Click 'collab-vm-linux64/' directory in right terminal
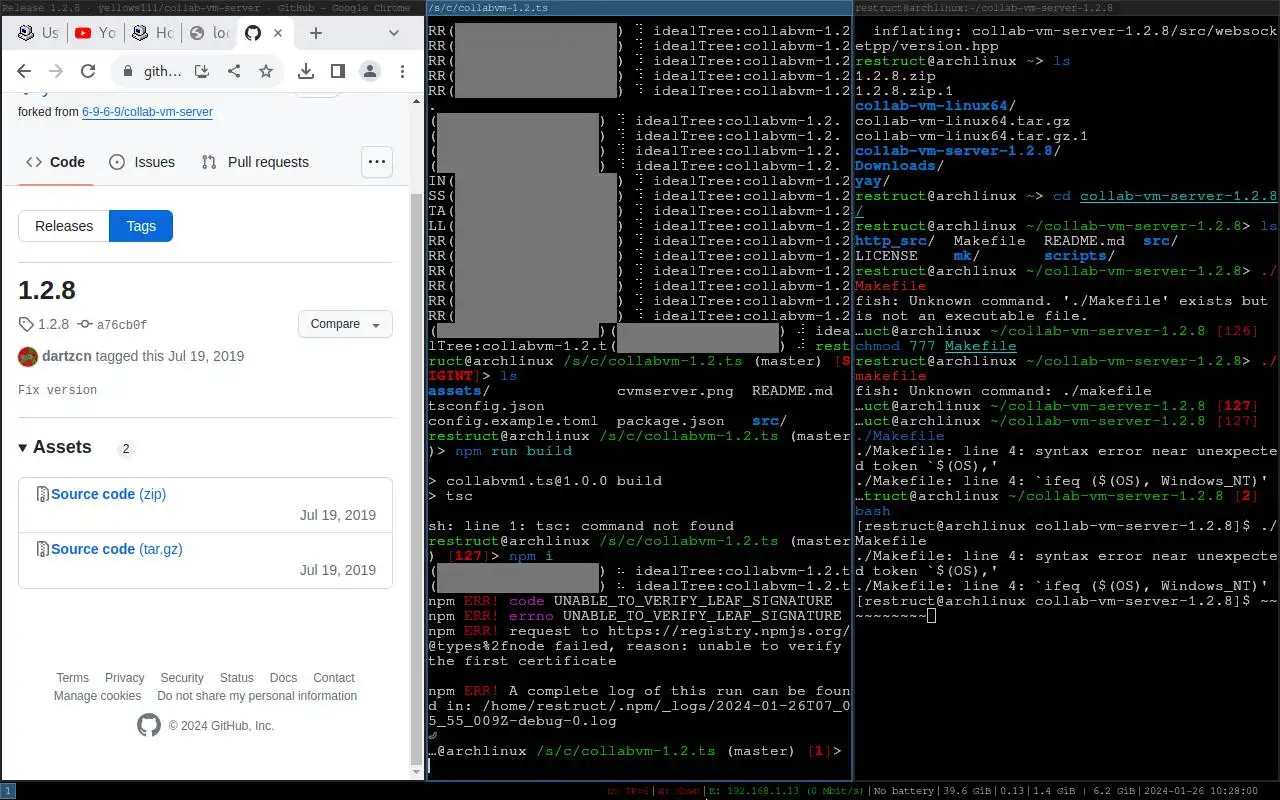The width and height of the screenshot is (1280, 800). pos(935,106)
